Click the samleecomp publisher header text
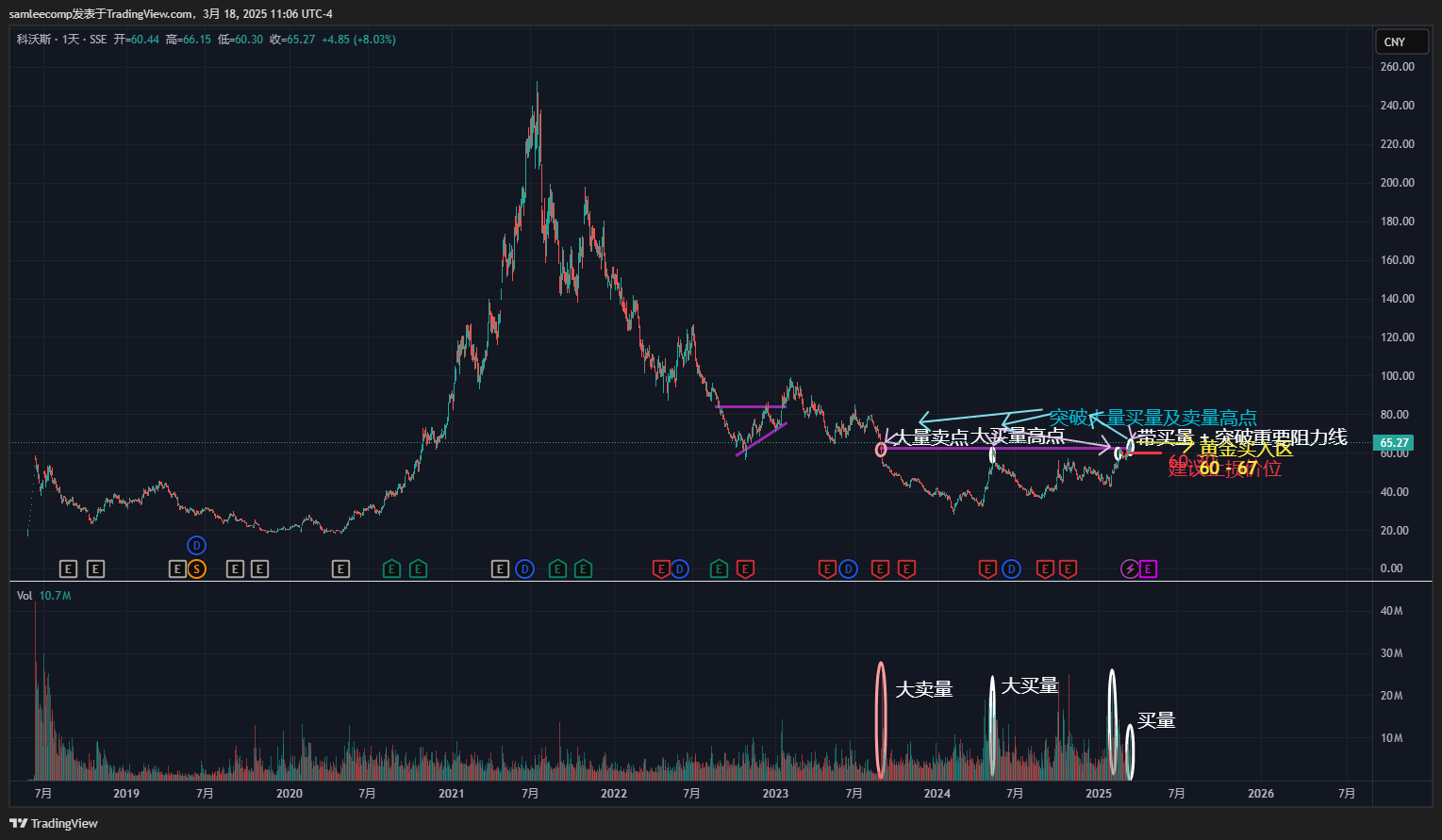The image size is (1442, 840). pyautogui.click(x=171, y=14)
